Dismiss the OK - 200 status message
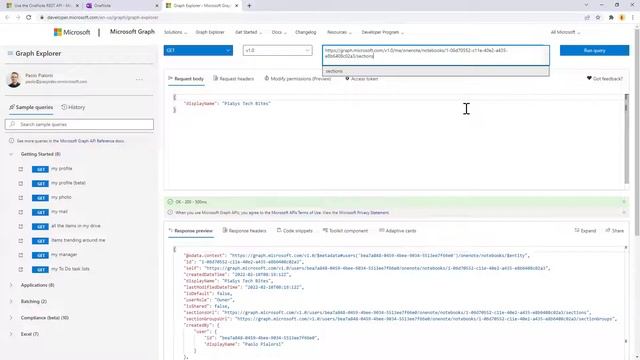The width and height of the screenshot is (640, 360). click(x=624, y=202)
